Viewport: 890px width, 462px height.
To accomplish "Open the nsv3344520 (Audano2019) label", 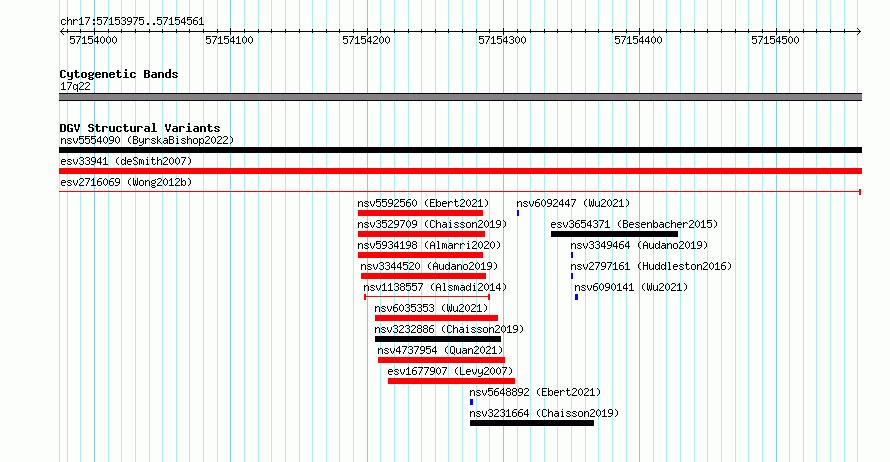I will (x=429, y=266).
